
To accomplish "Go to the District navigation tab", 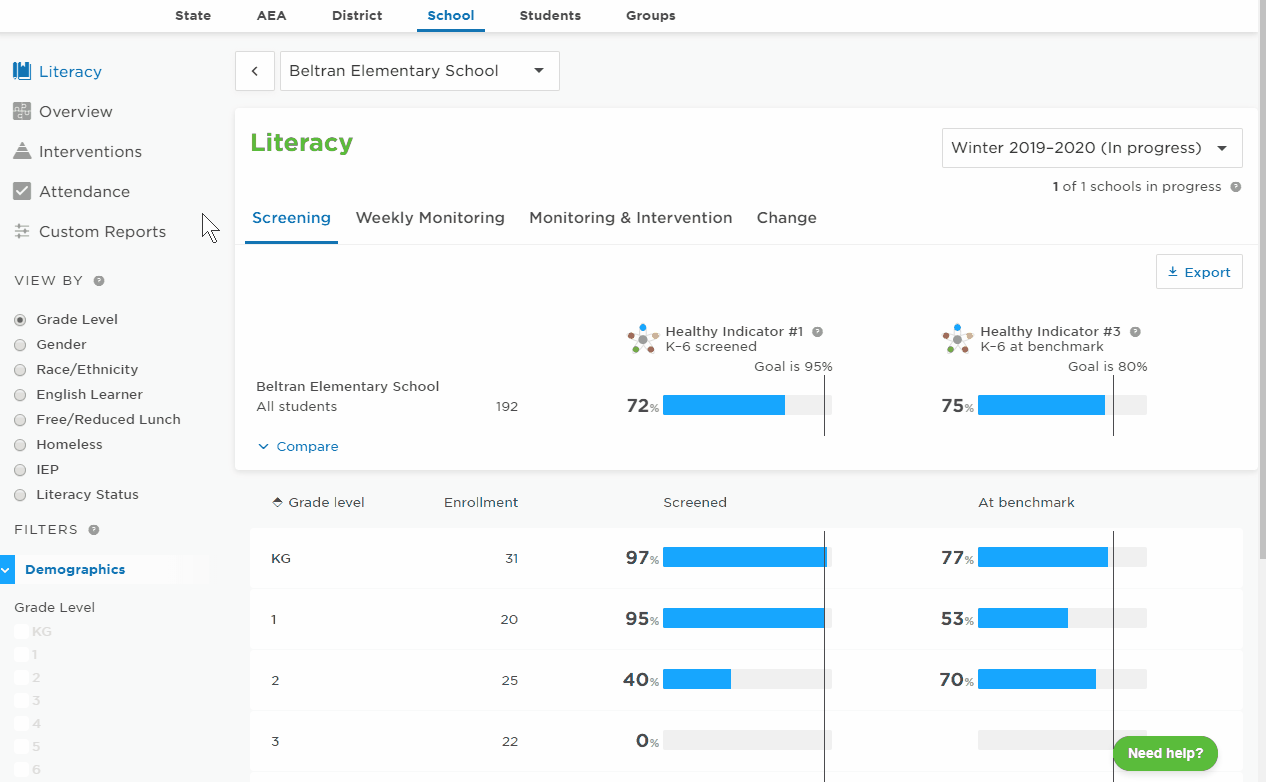I will pos(357,16).
